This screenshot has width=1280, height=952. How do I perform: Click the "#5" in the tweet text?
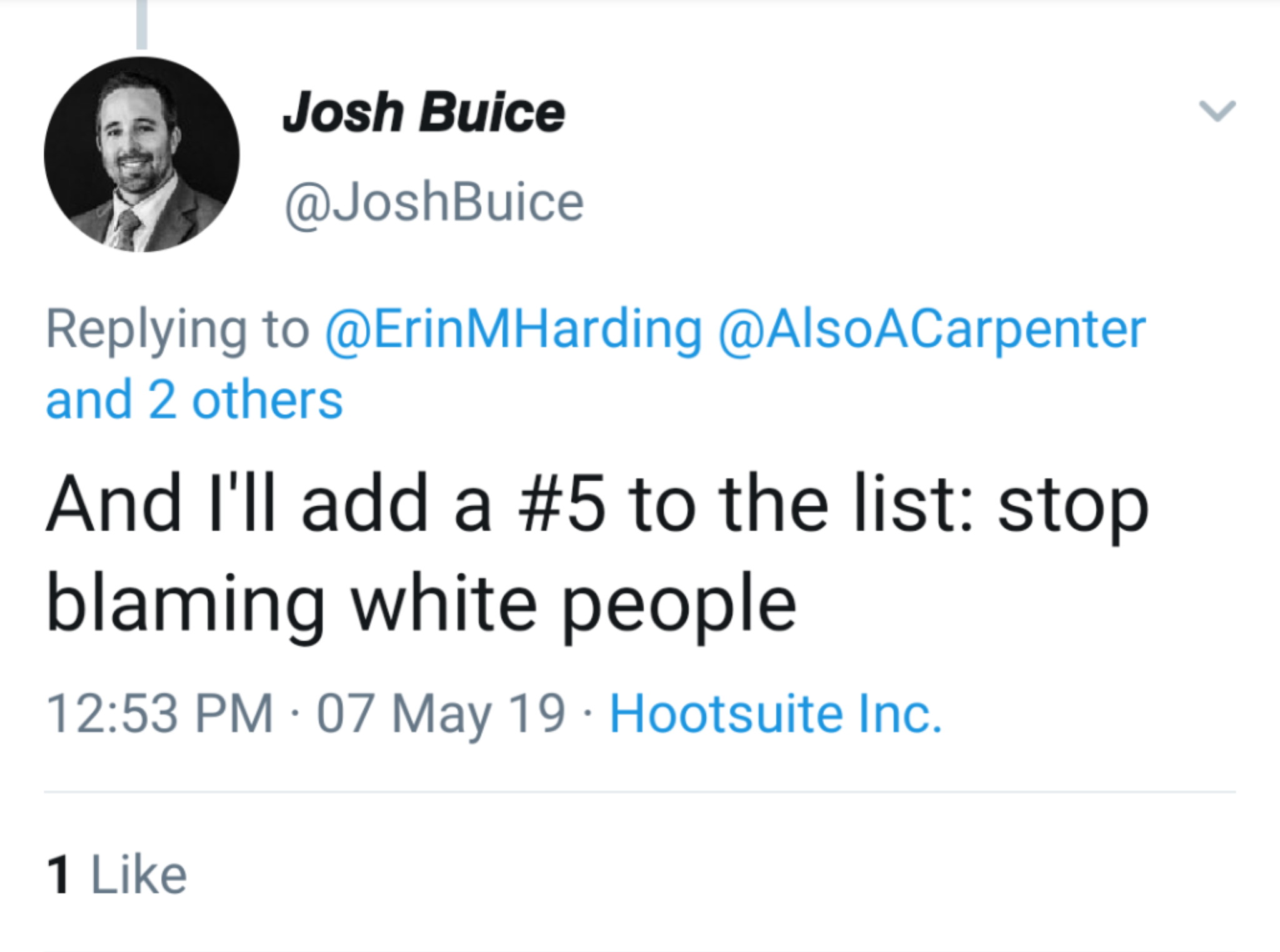[x=561, y=504]
